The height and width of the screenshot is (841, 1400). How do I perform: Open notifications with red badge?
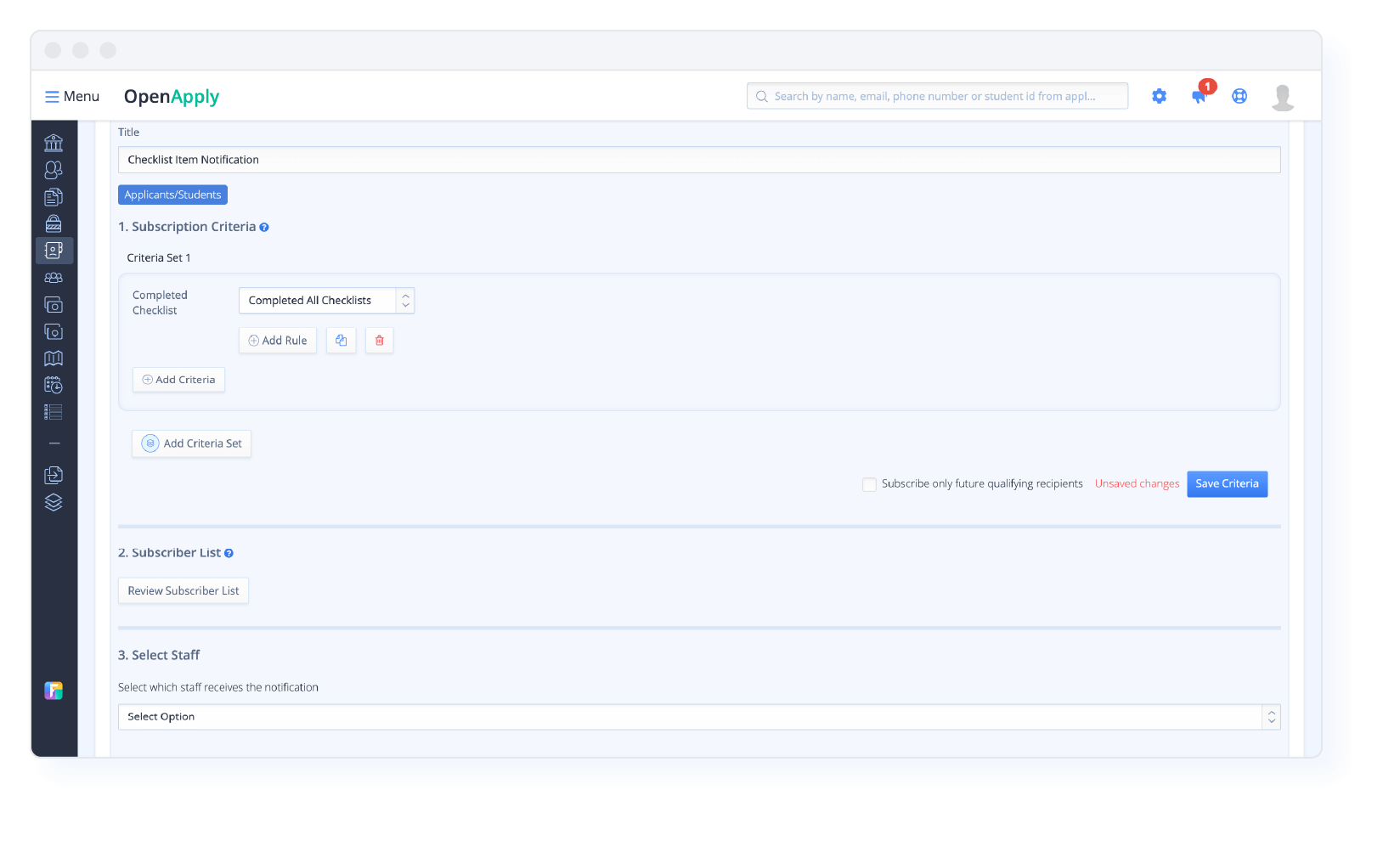1200,95
